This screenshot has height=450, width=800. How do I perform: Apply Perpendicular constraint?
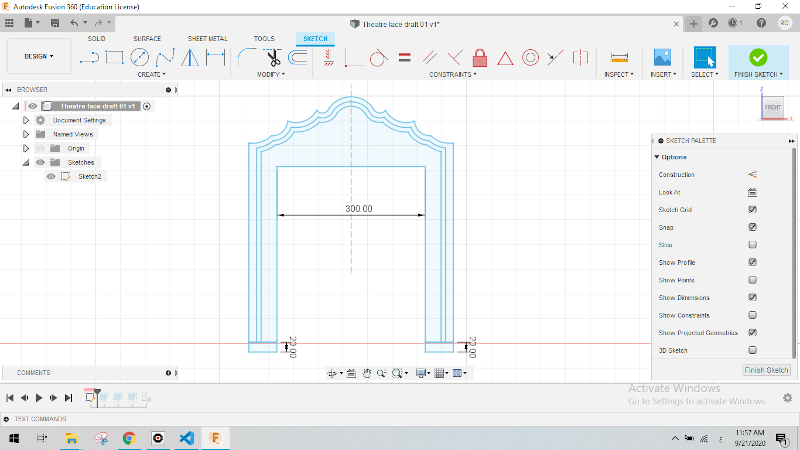(x=454, y=58)
